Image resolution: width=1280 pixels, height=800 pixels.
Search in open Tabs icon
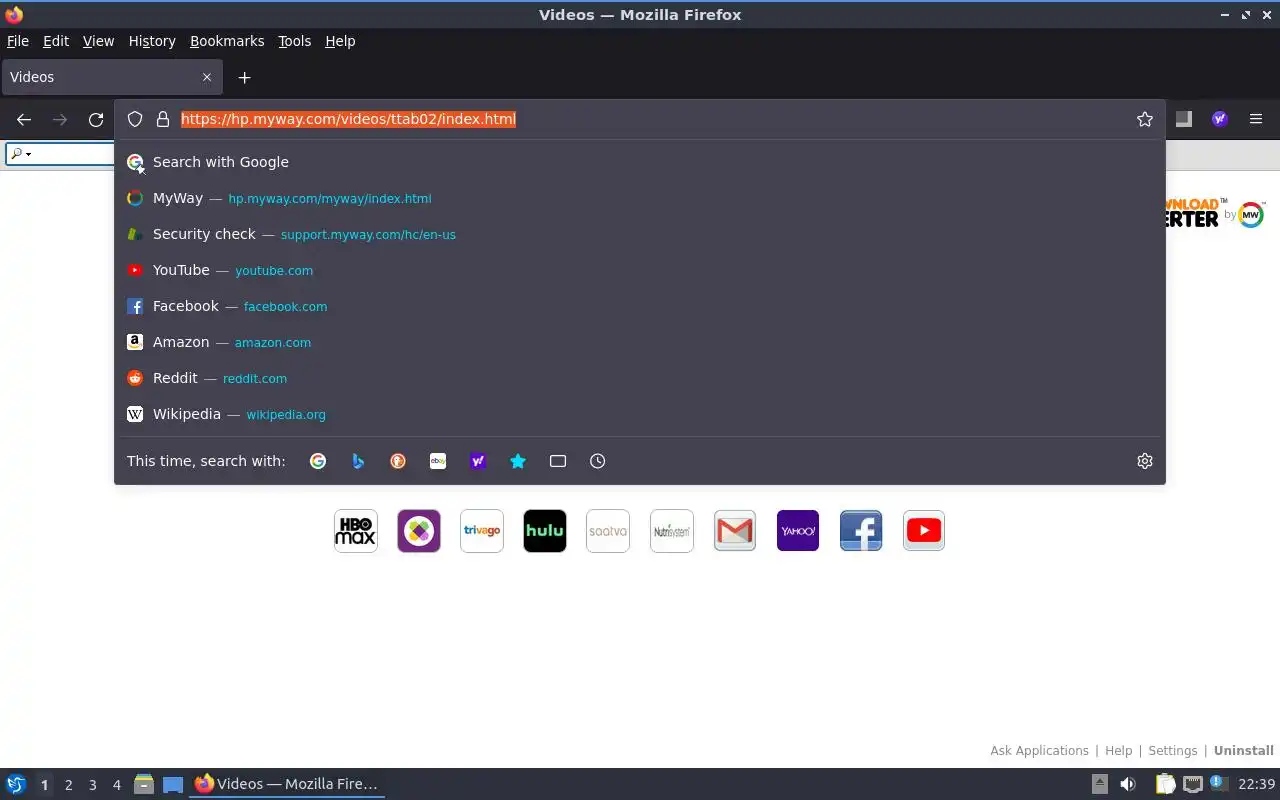[558, 461]
